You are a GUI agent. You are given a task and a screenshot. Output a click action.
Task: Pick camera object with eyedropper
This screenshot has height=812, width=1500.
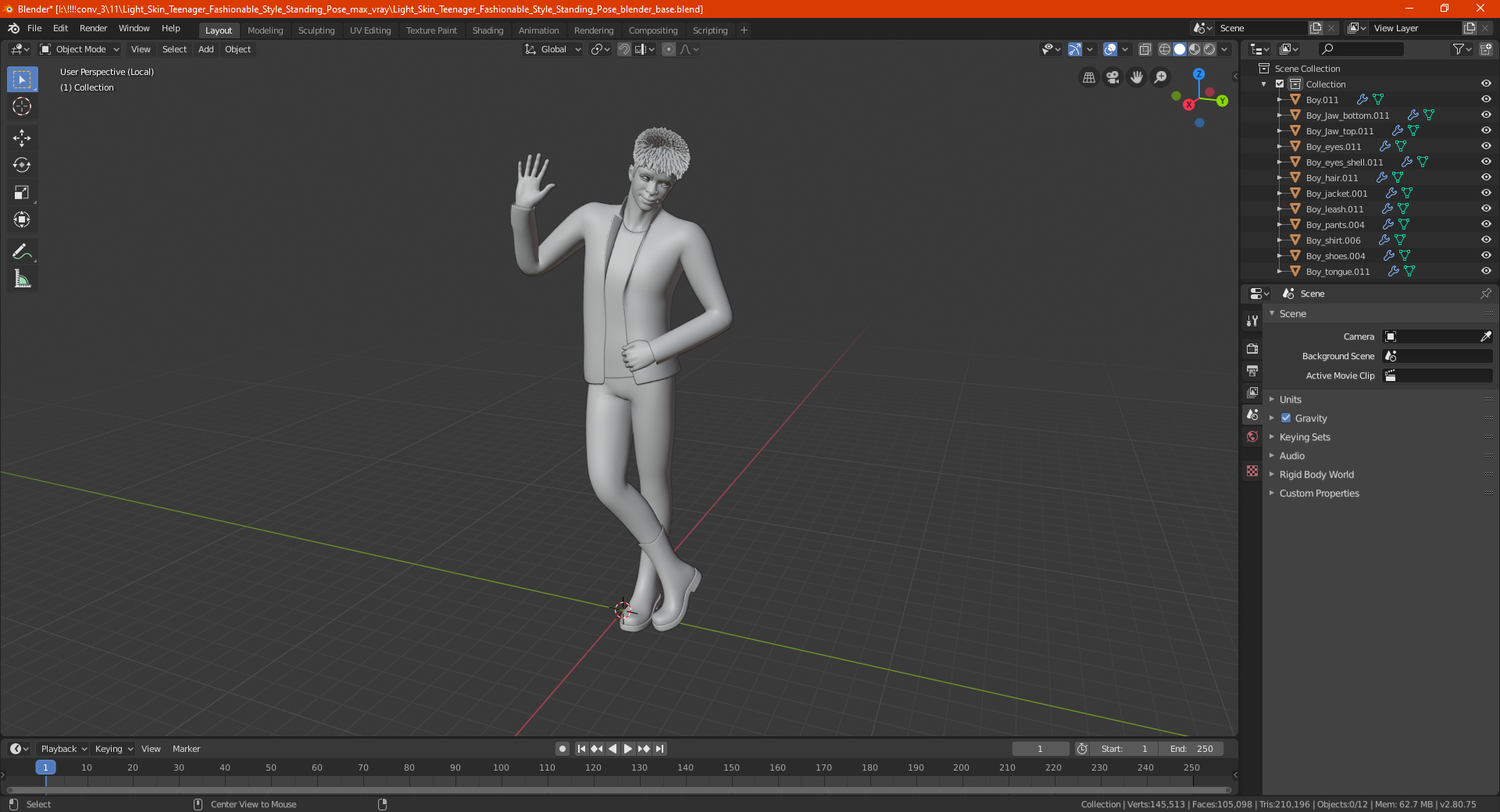click(x=1485, y=337)
